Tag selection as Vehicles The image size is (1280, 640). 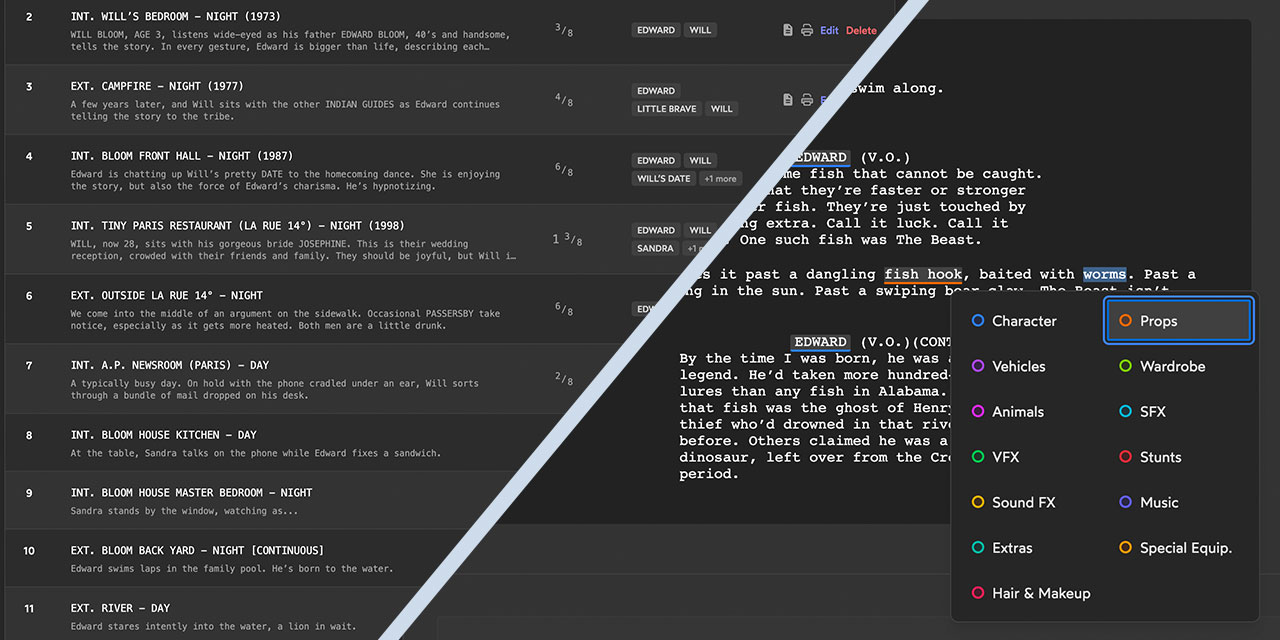coord(1018,366)
